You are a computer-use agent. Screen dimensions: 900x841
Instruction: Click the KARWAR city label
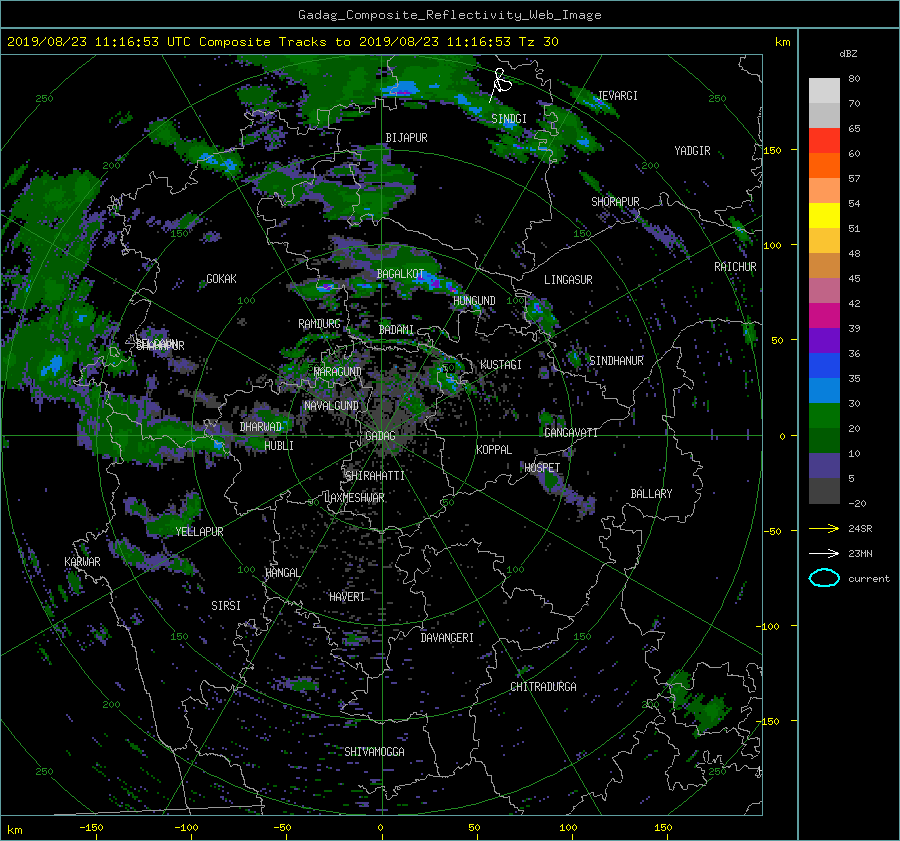click(x=82, y=561)
